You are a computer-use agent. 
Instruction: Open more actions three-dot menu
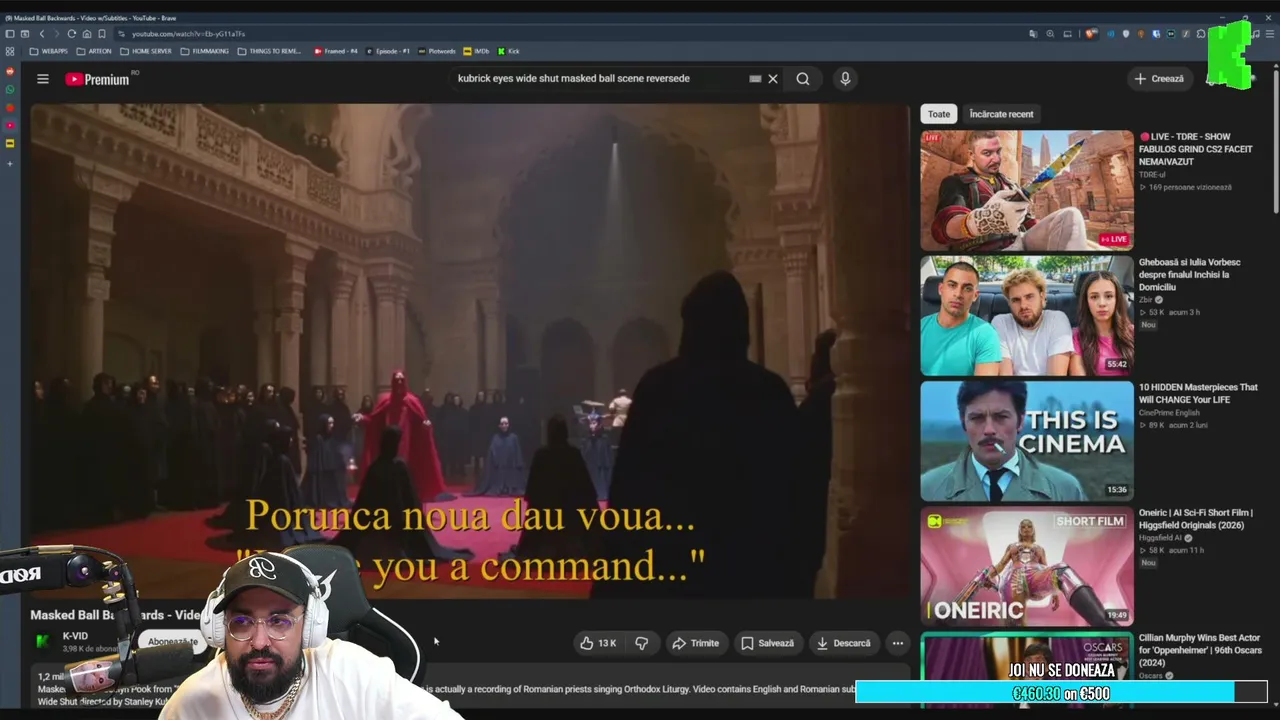point(898,643)
